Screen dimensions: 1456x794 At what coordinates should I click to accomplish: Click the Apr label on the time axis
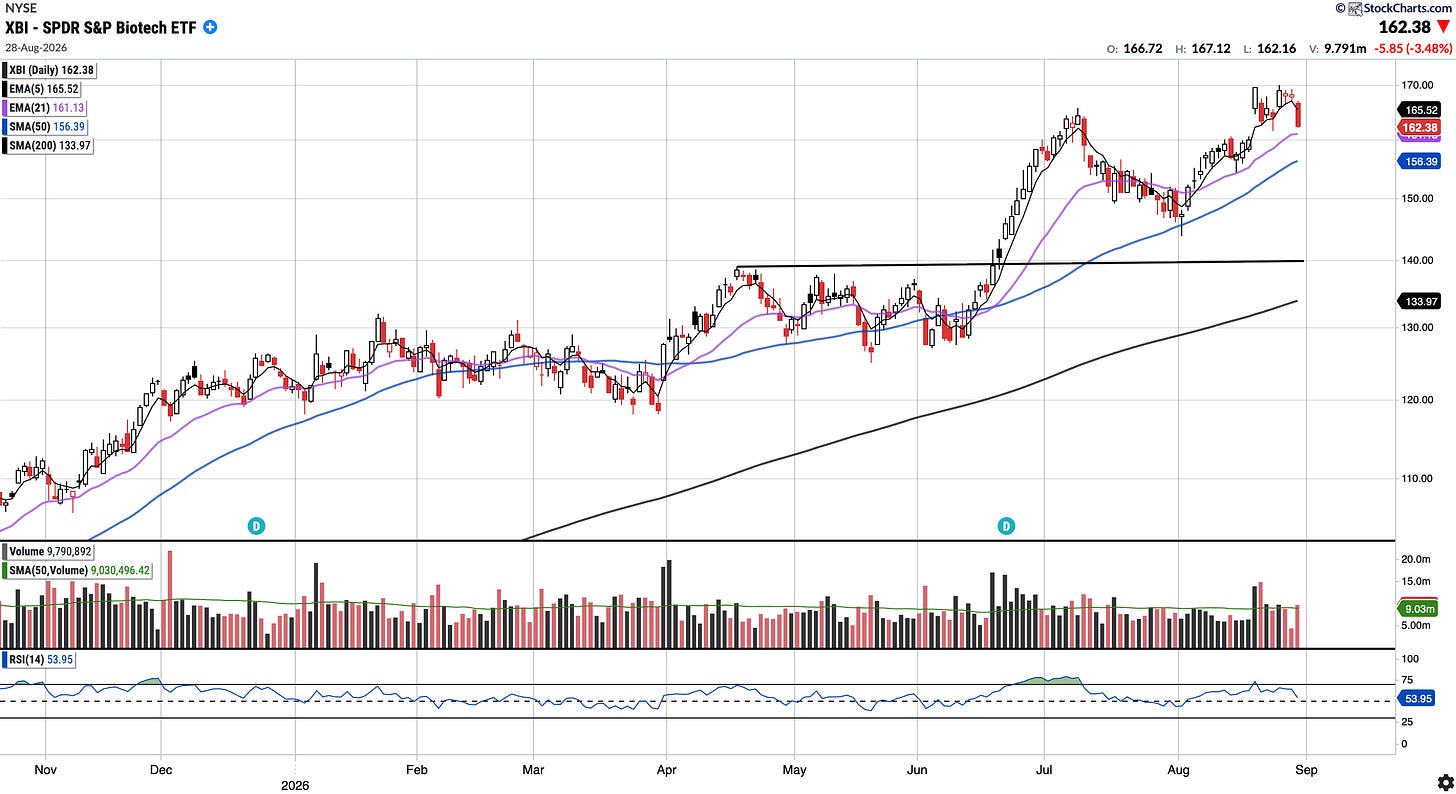(666, 768)
